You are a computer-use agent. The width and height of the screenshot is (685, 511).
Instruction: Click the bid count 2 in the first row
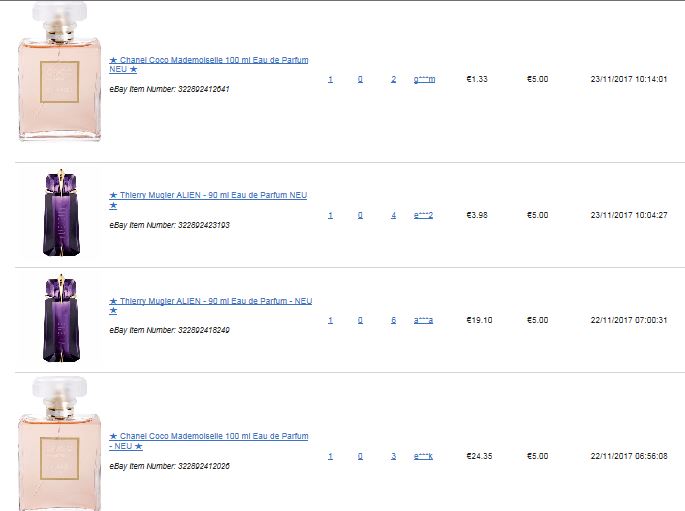point(394,79)
